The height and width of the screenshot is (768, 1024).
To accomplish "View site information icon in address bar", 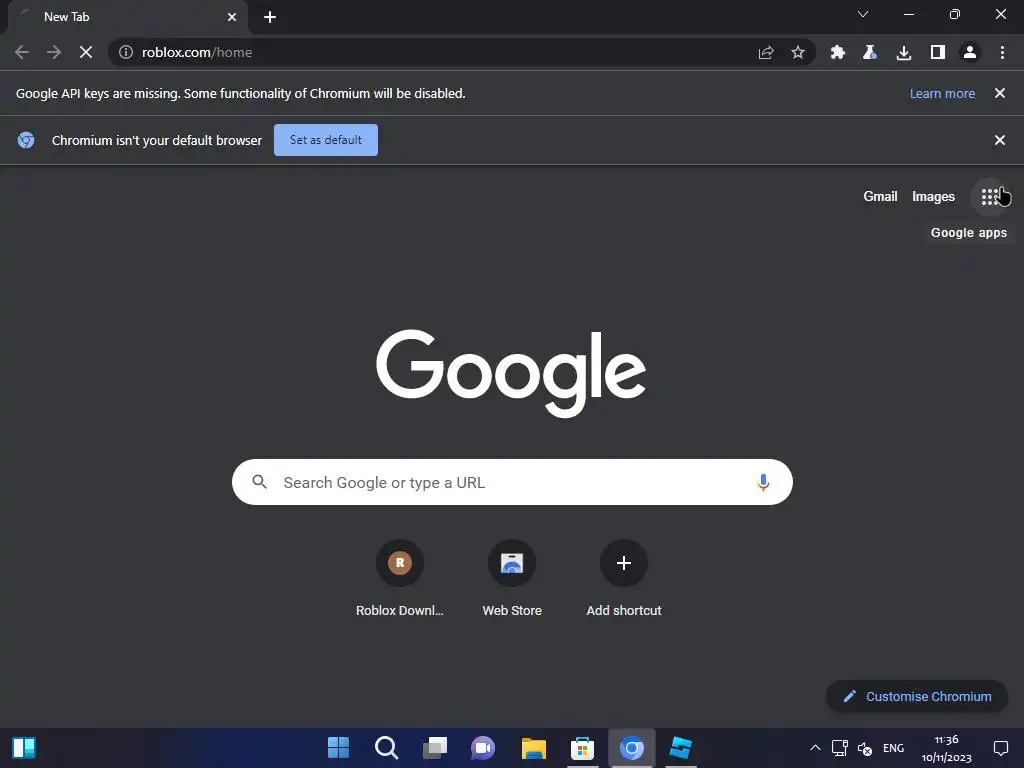I will coord(126,52).
